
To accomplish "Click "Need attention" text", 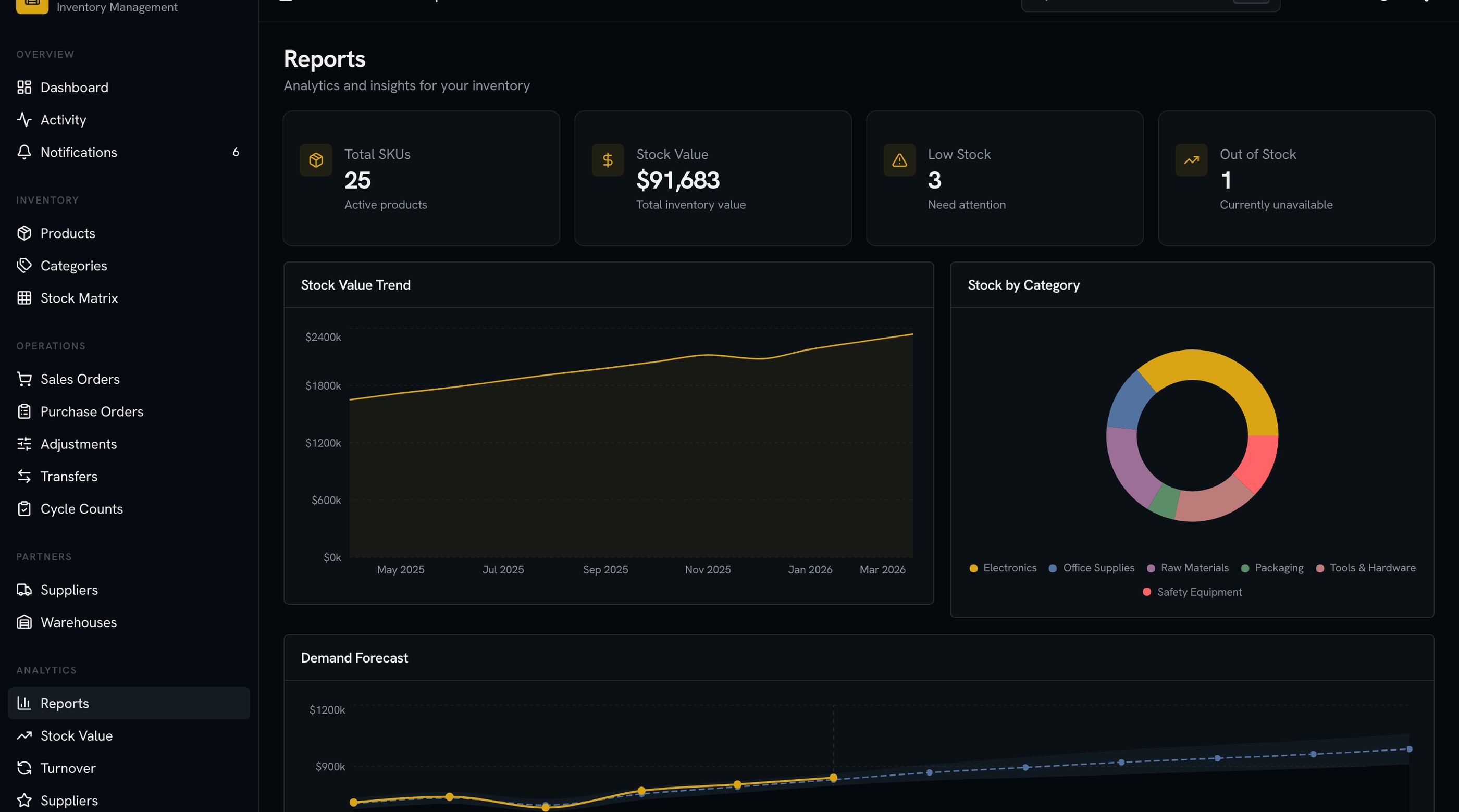I will click(x=966, y=204).
